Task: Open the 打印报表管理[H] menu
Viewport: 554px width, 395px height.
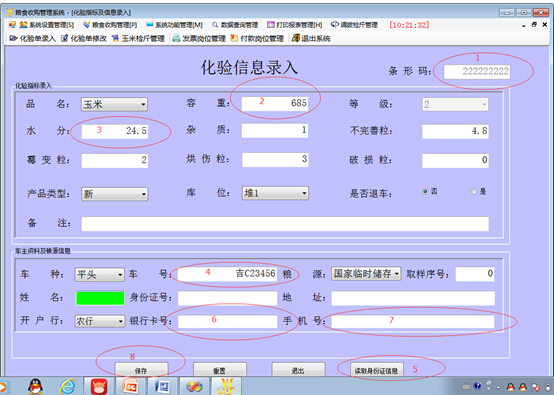Action: tap(295, 25)
